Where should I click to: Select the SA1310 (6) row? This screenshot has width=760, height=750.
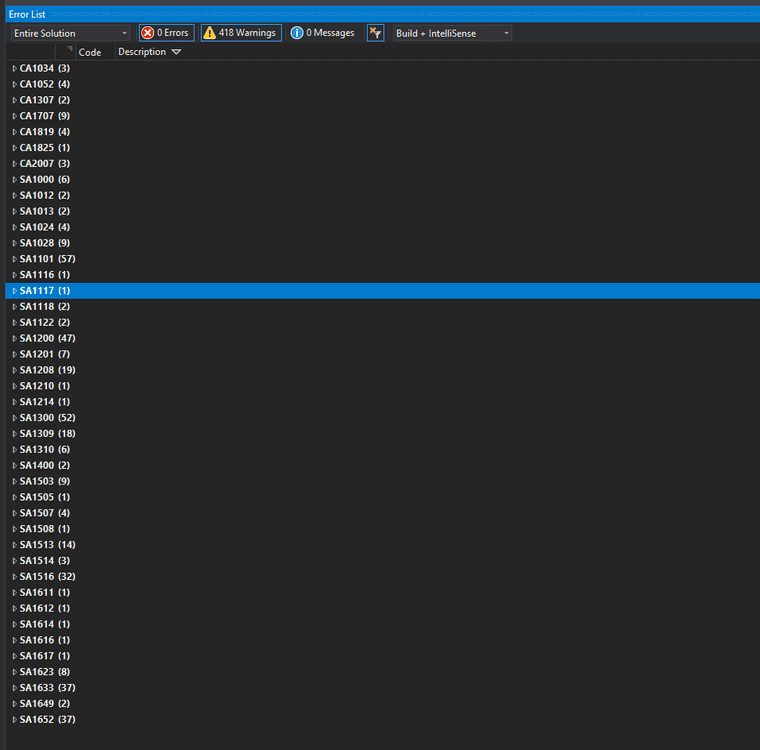382,449
